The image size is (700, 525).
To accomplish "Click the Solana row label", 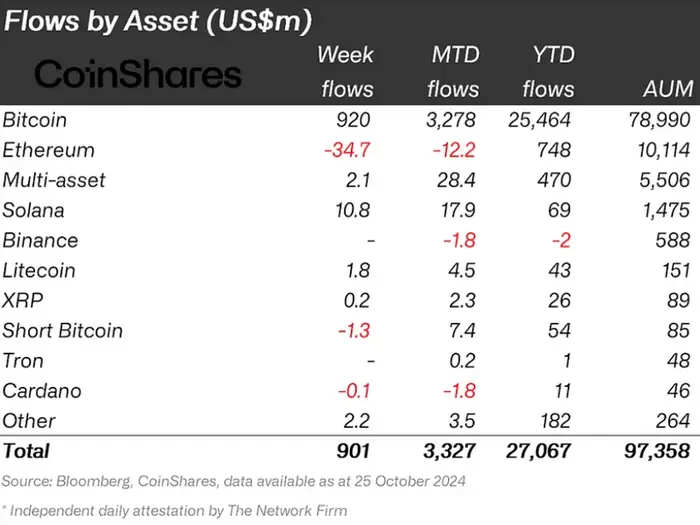I will [x=33, y=210].
